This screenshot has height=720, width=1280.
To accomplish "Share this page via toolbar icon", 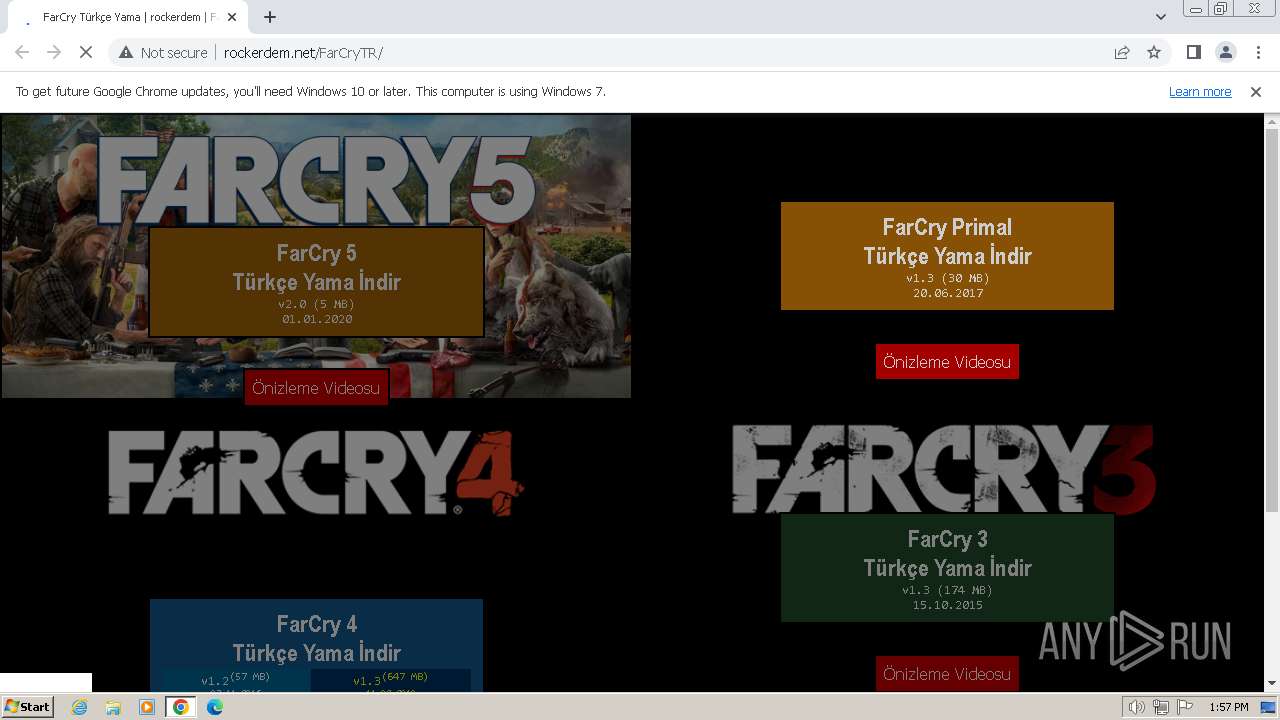I will click(x=1122, y=52).
